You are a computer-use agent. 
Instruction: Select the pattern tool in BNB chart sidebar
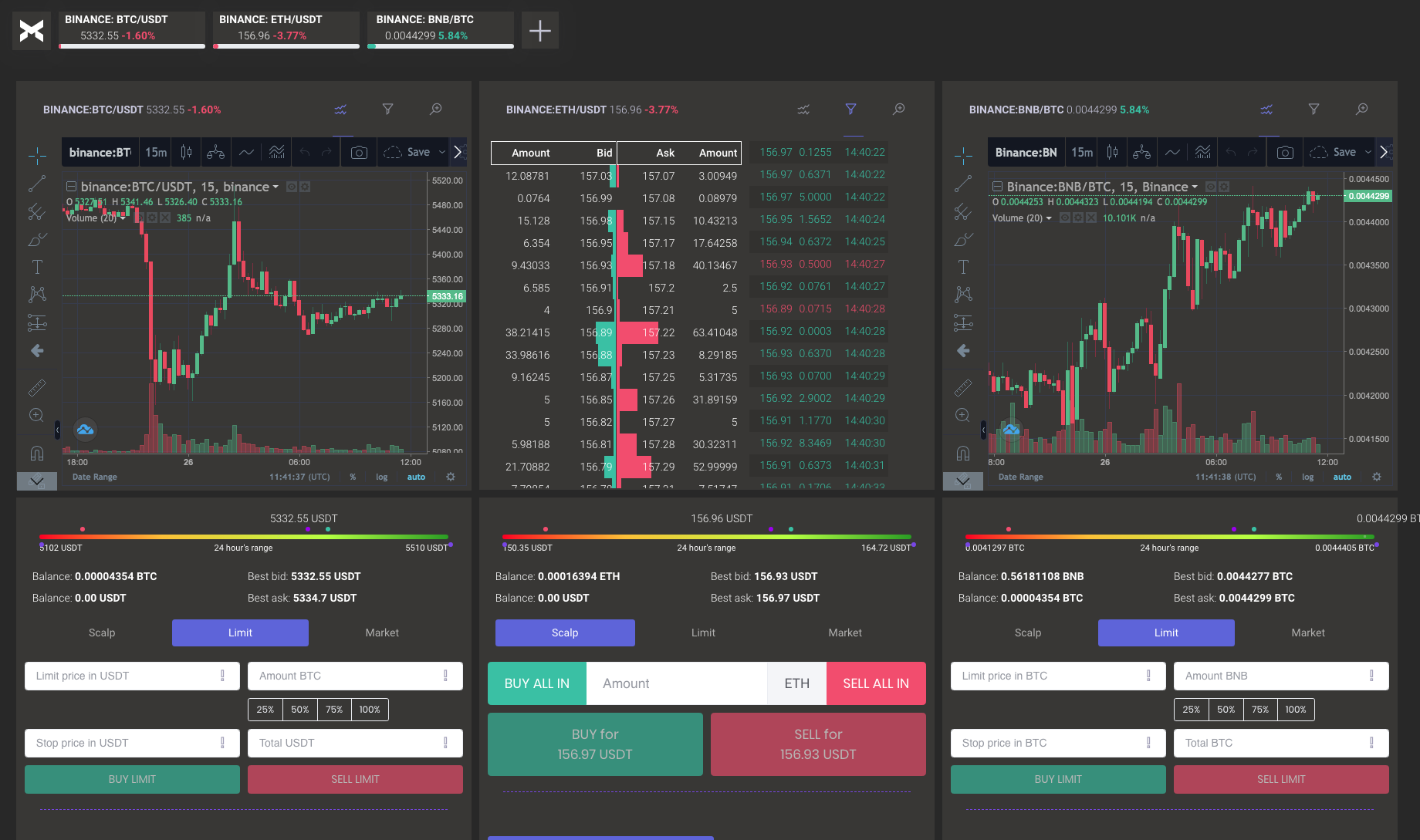pos(963,295)
